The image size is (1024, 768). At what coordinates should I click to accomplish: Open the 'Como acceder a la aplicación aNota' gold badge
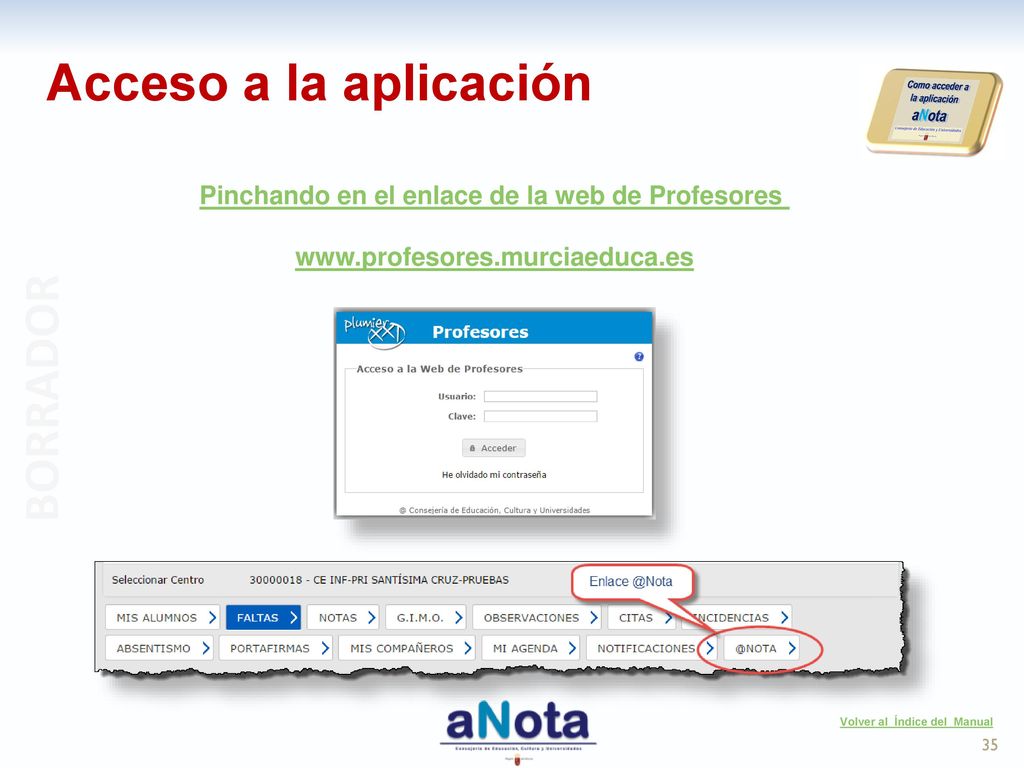coord(934,112)
